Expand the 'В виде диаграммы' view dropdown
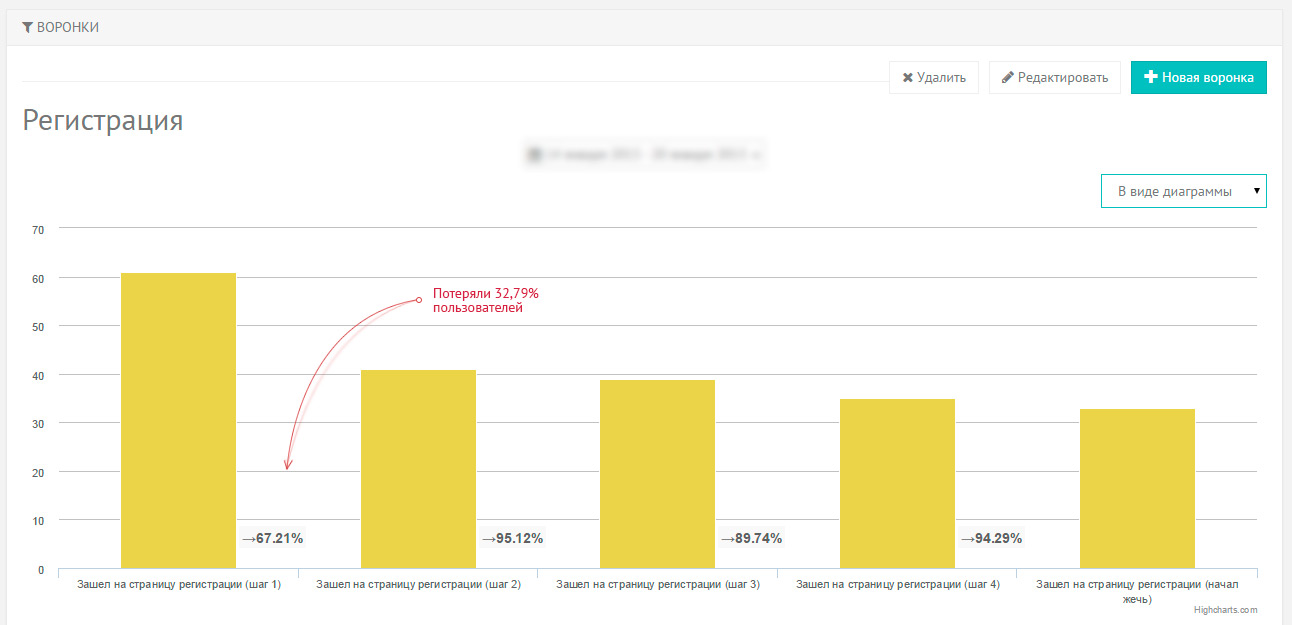The width and height of the screenshot is (1292, 625). tap(1174, 191)
